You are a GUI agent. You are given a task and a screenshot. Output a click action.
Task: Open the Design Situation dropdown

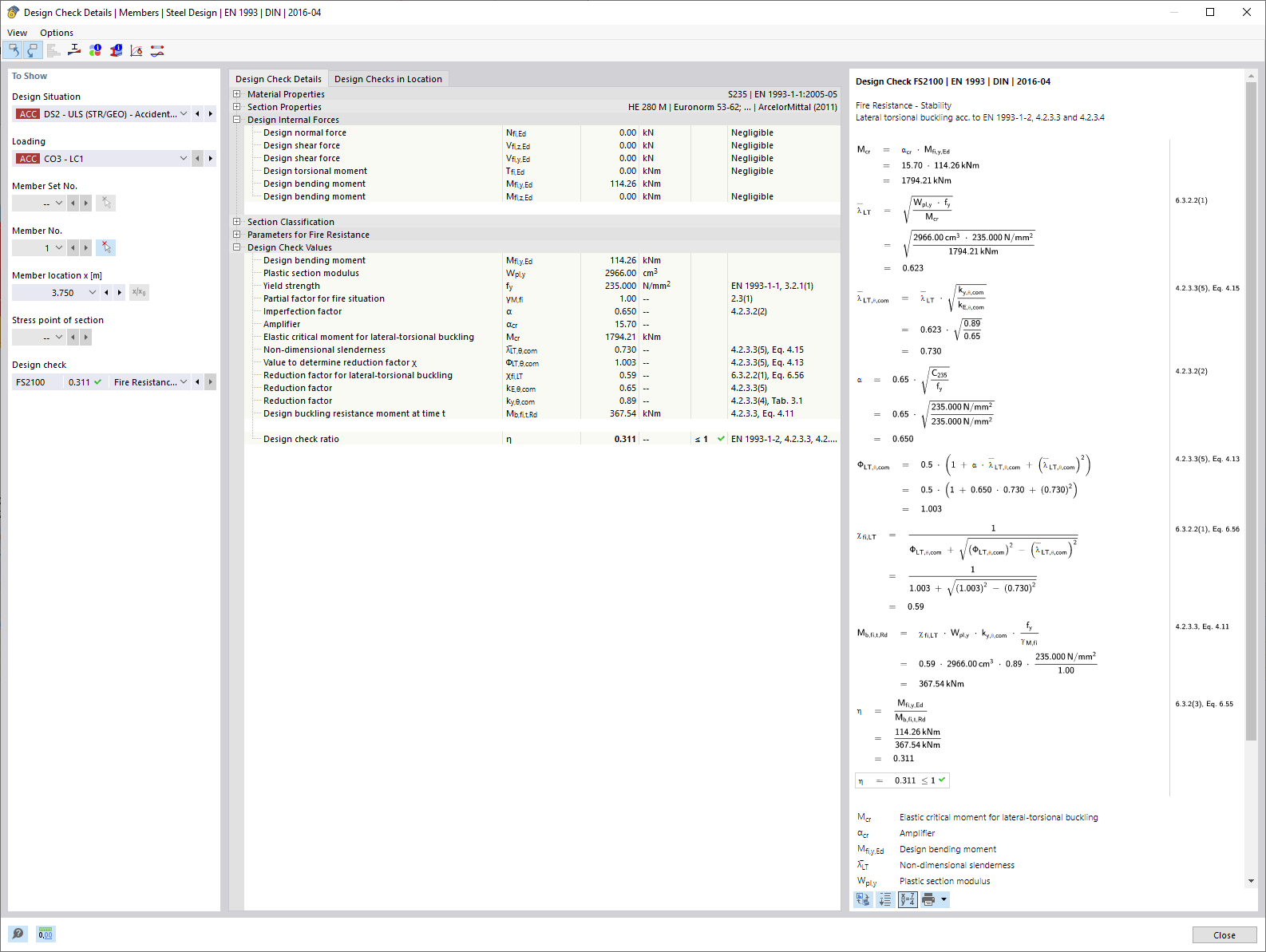tap(184, 114)
